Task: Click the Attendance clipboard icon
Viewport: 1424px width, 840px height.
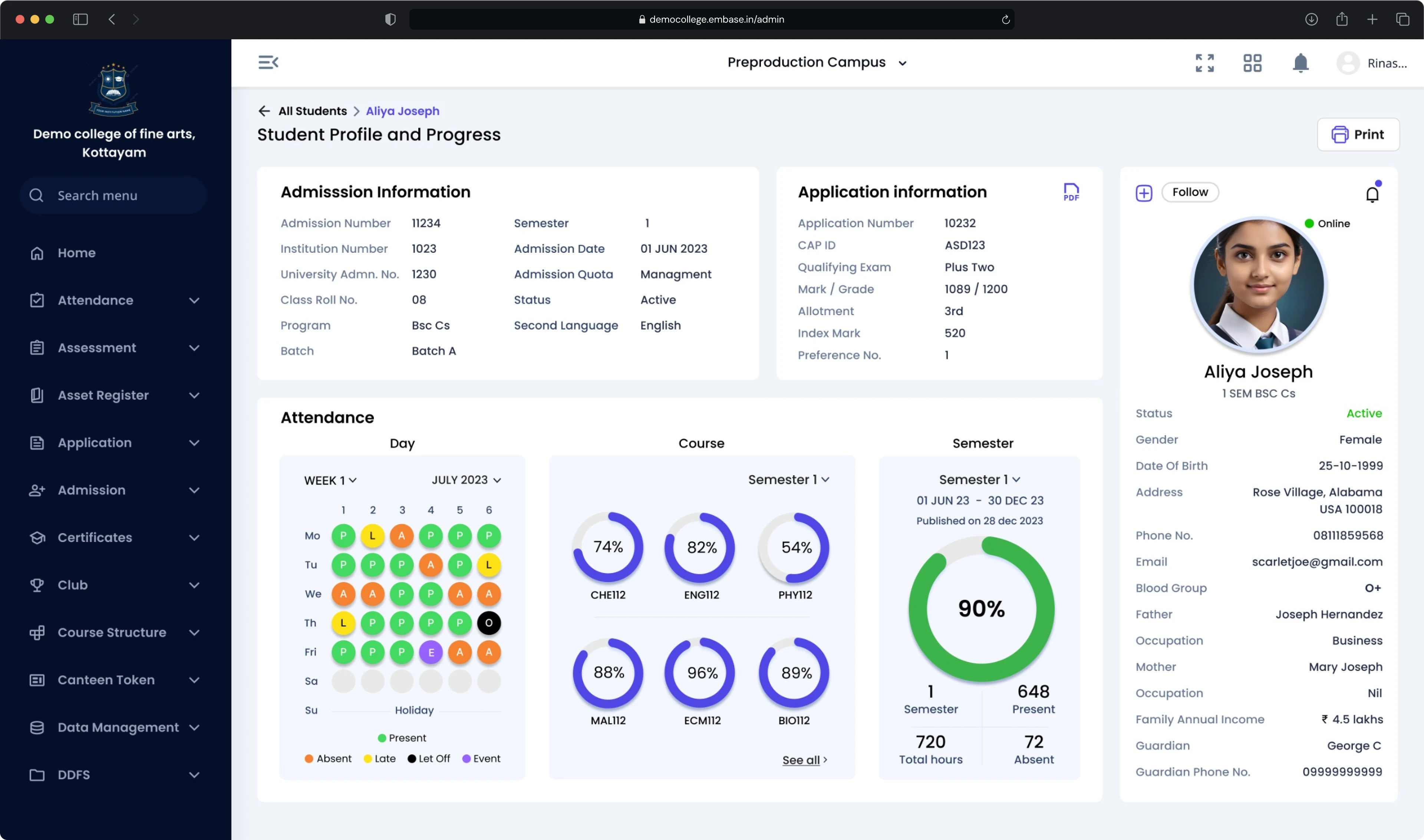Action: (x=37, y=301)
